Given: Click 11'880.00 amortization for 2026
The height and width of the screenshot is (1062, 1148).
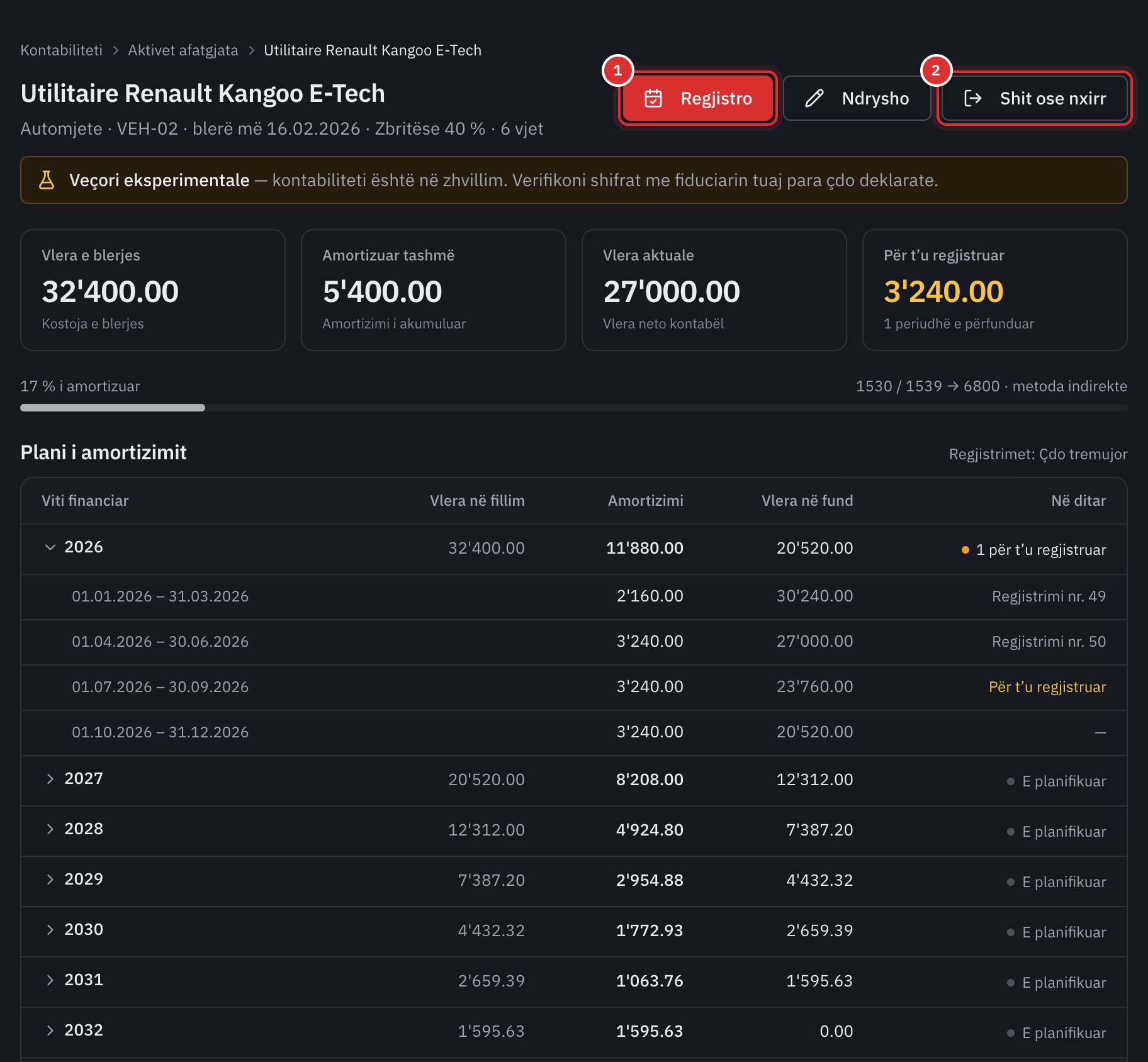Looking at the screenshot, I should click(644, 548).
